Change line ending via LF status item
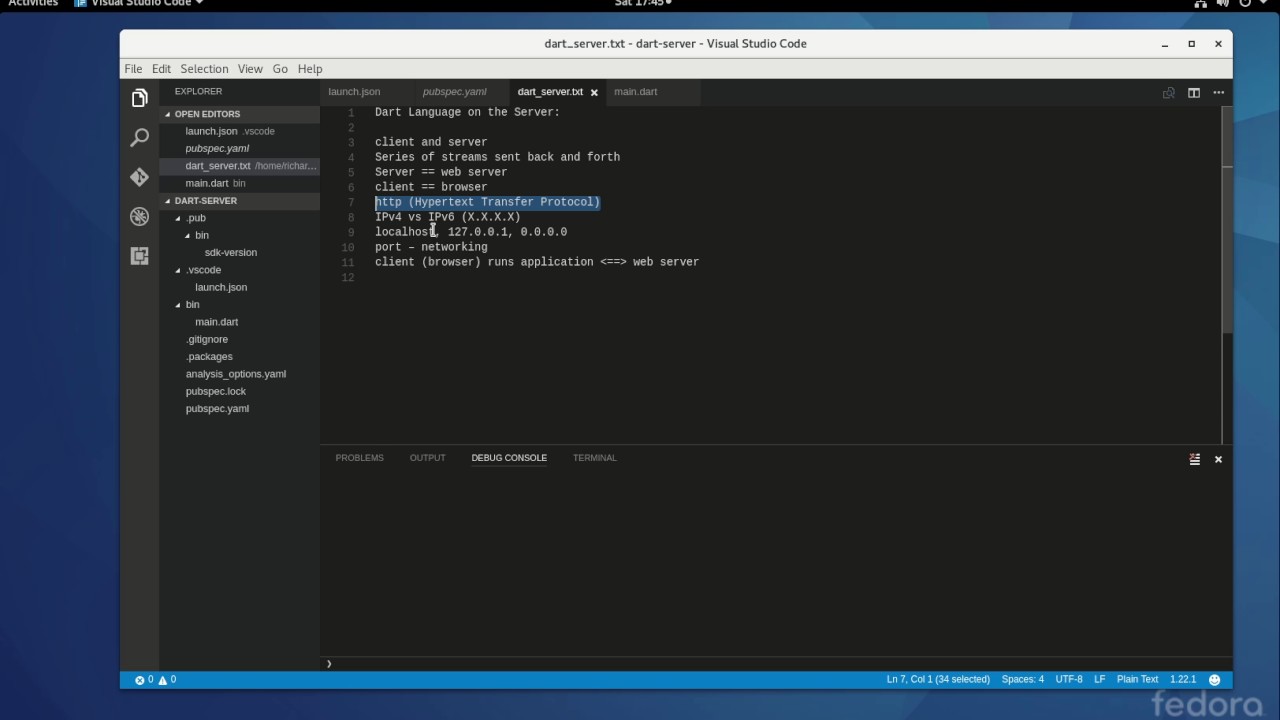Viewport: 1280px width, 720px height. [x=1099, y=679]
